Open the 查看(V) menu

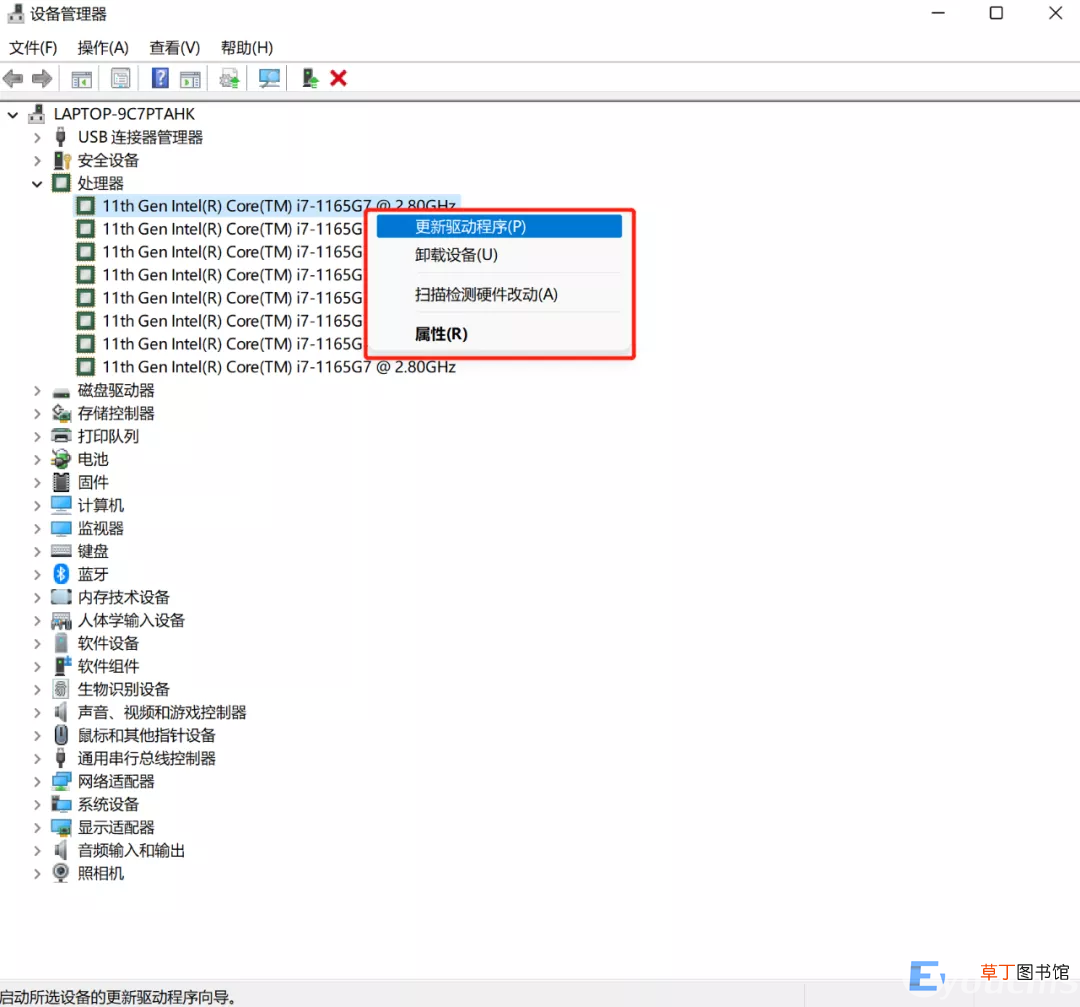(174, 48)
